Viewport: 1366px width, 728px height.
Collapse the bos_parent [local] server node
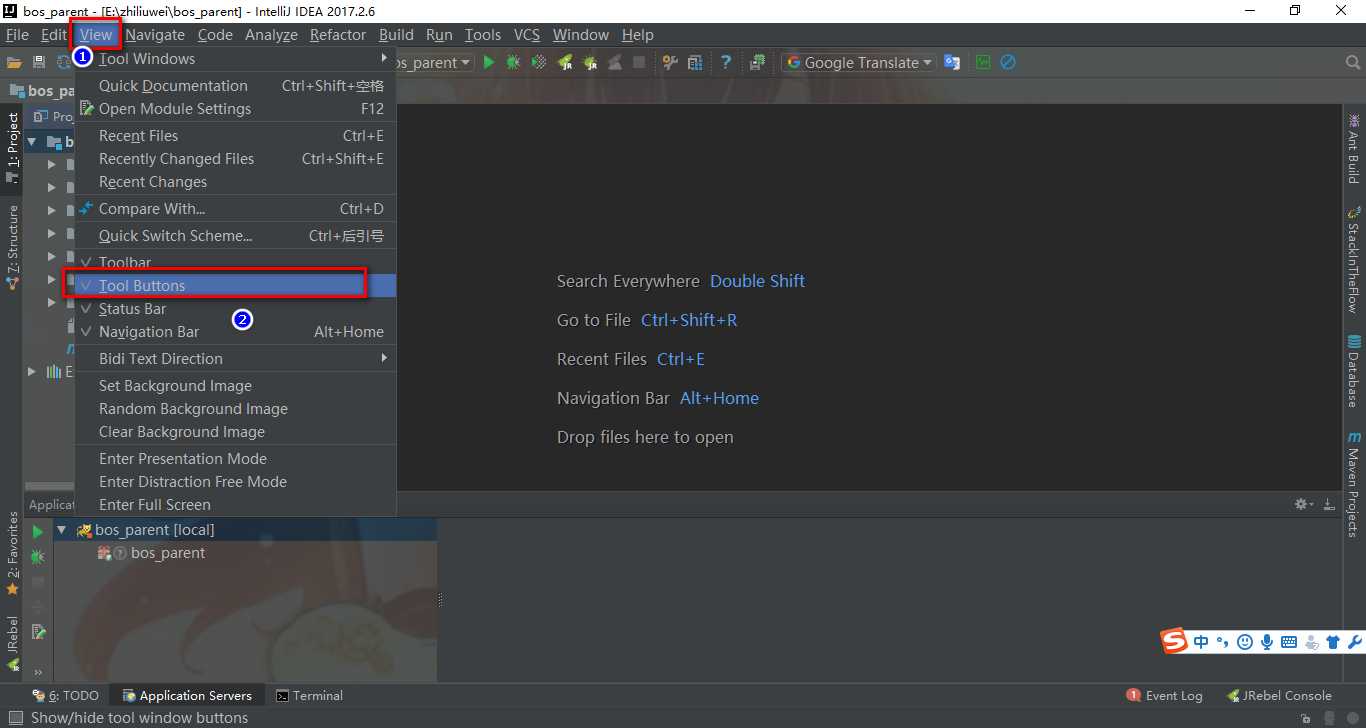point(62,530)
